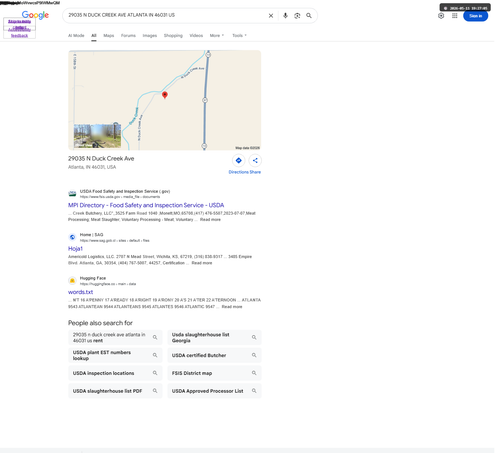
Task: Search 'USDA plant EST numbers lookup' suggestion
Action: [x=115, y=355]
